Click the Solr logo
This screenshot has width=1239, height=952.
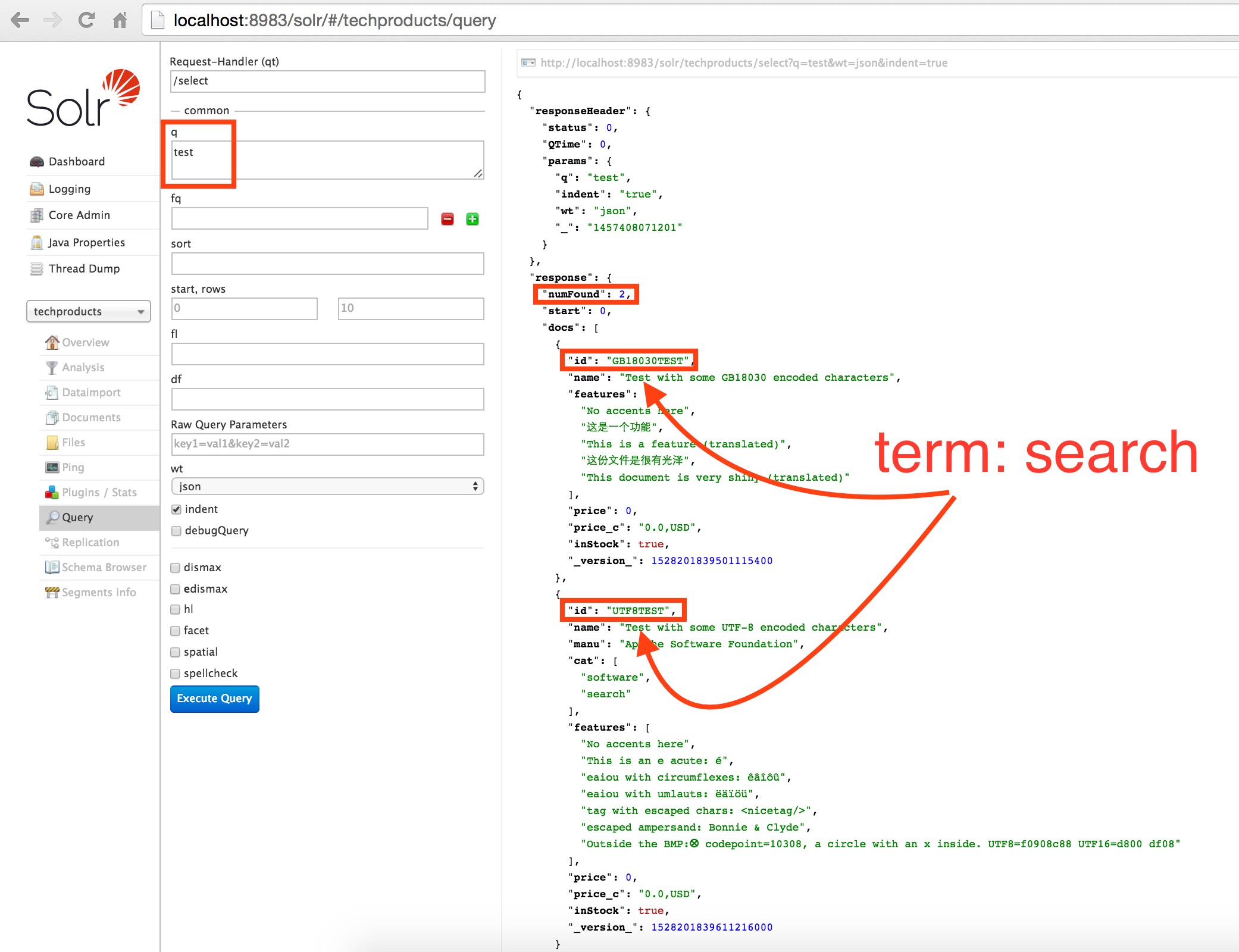[x=83, y=98]
